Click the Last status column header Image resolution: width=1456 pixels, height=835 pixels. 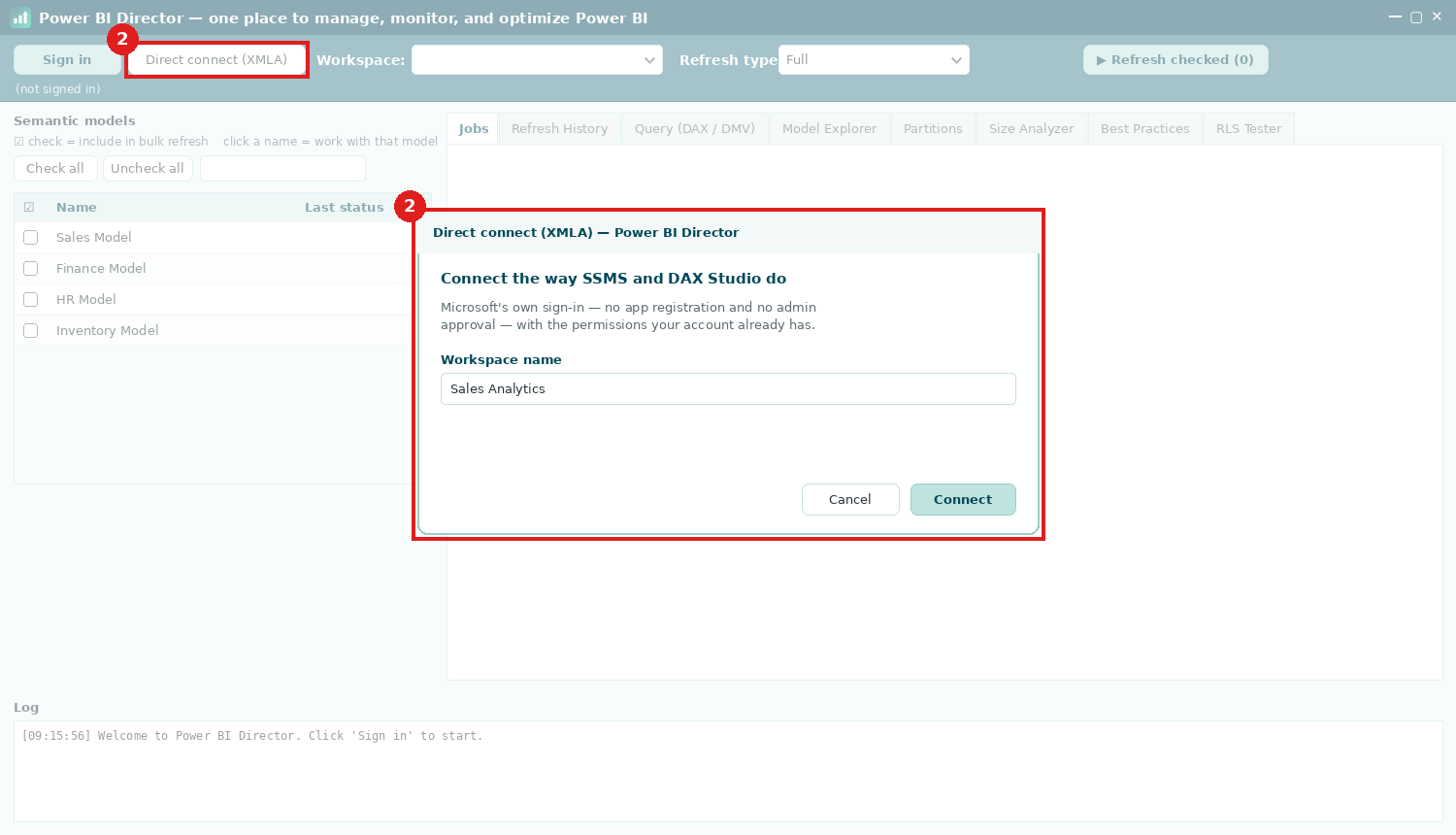(345, 208)
